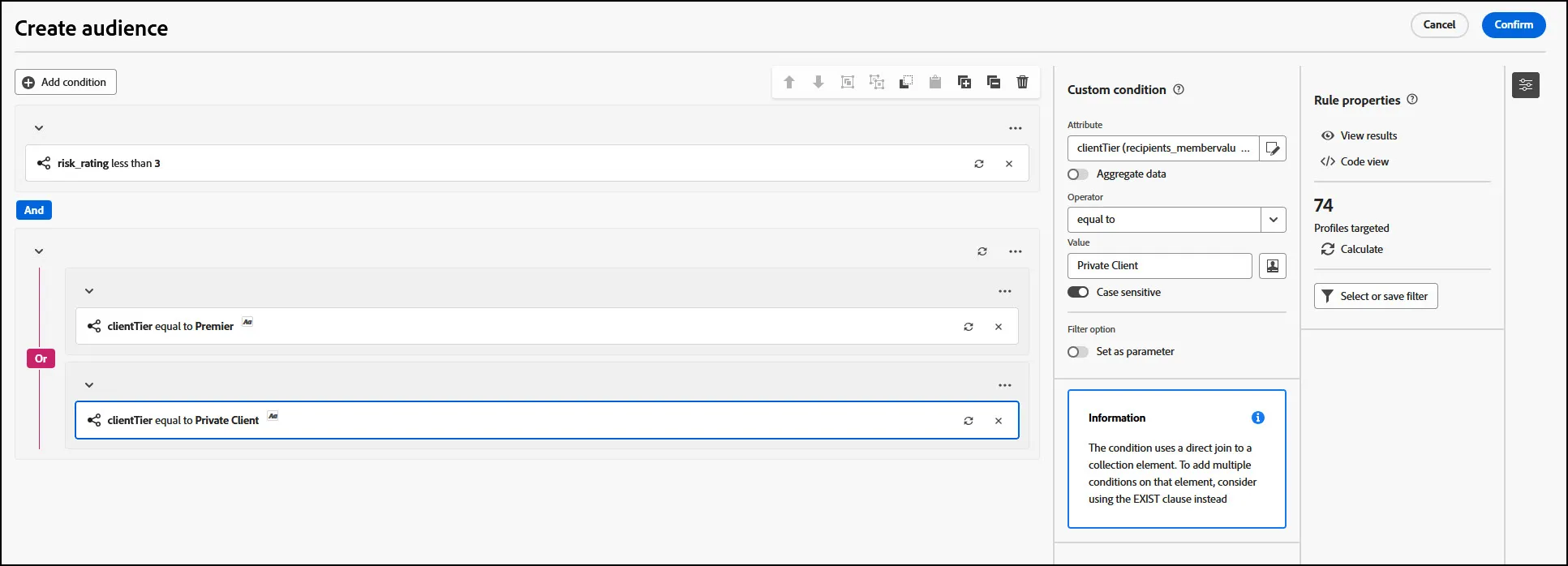
Task: Switch to Code view
Action: pos(1355,161)
